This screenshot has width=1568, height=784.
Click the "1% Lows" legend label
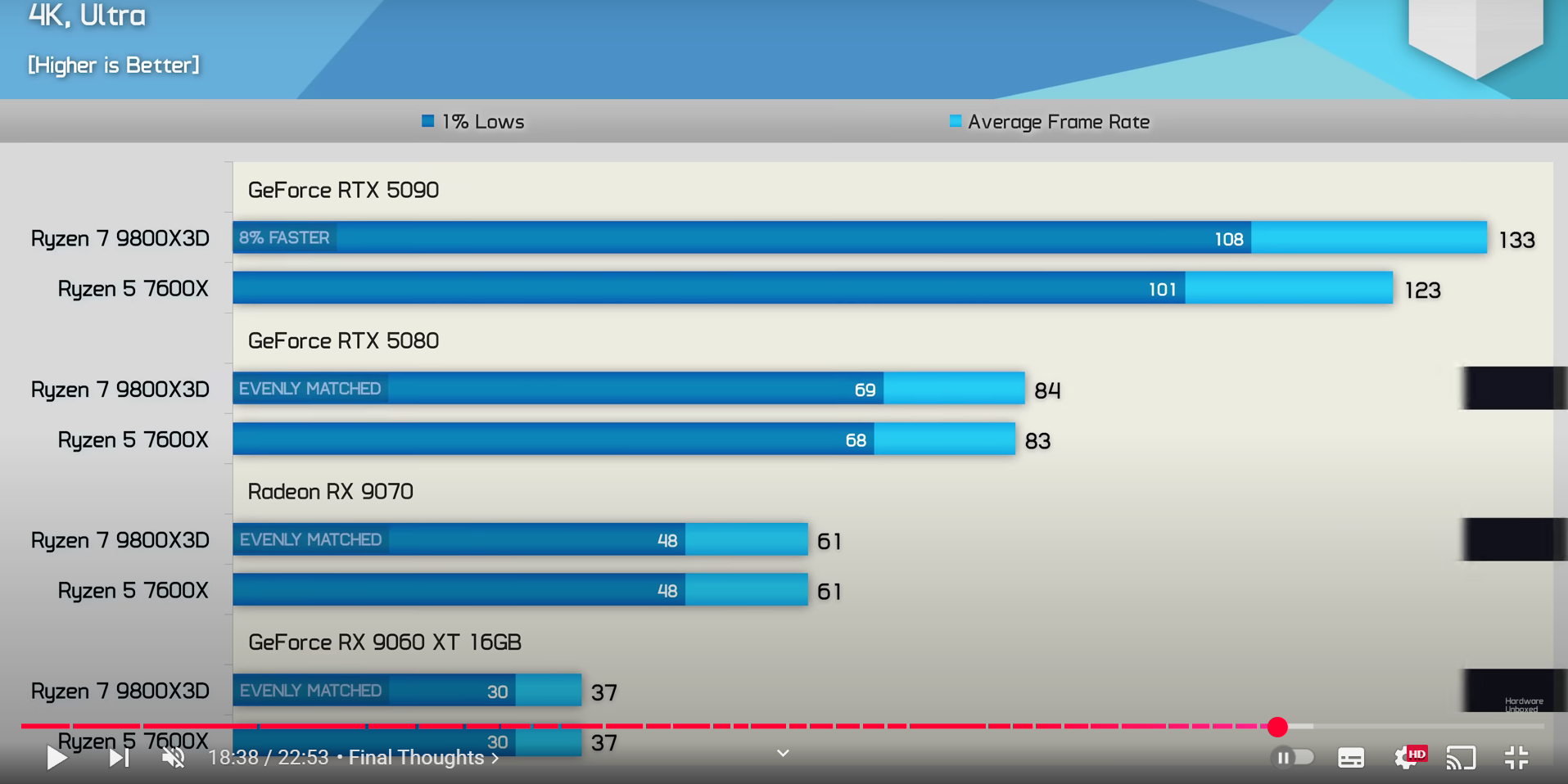(483, 122)
